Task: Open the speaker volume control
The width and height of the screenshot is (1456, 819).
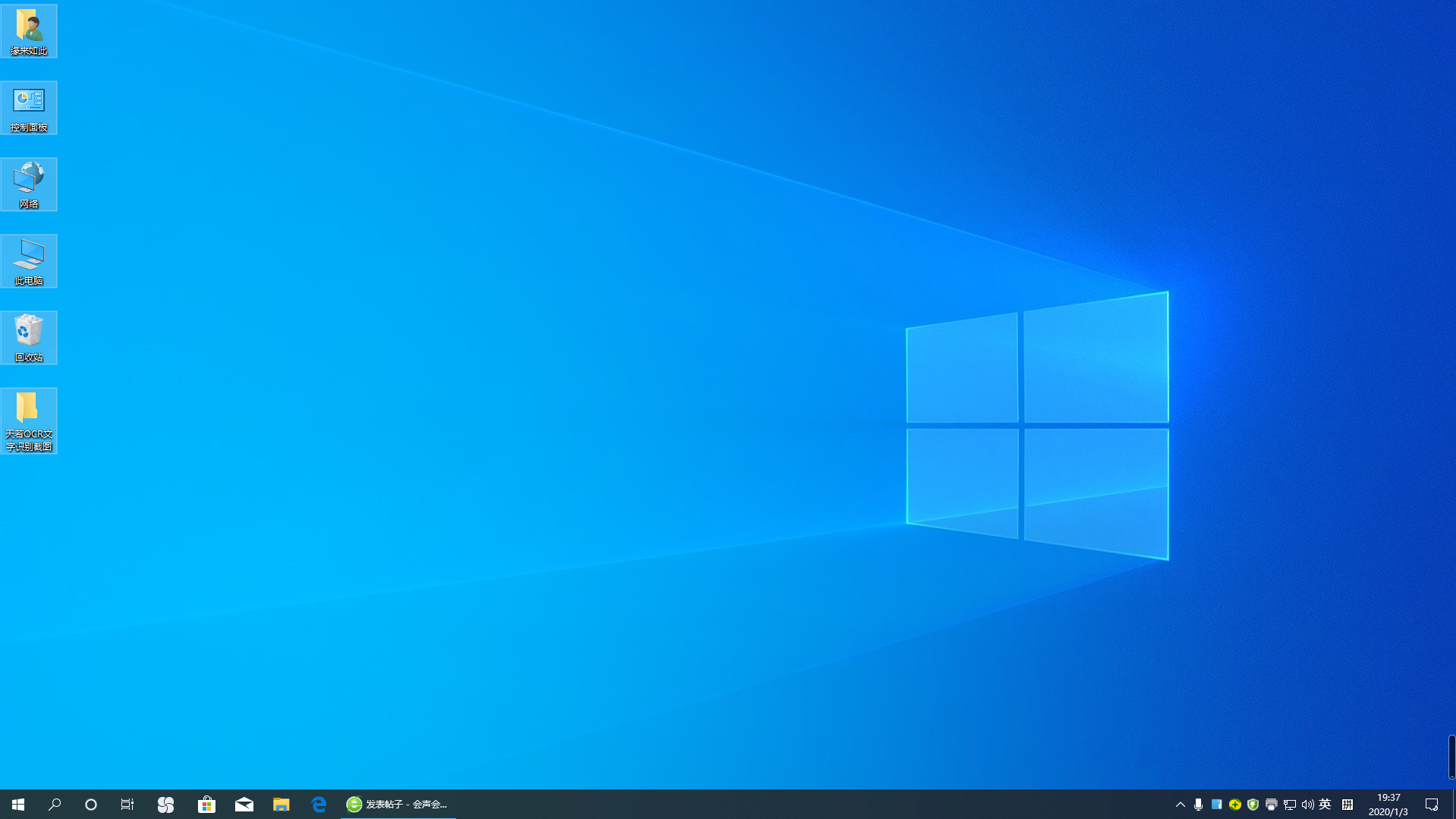Action: pyautogui.click(x=1307, y=805)
